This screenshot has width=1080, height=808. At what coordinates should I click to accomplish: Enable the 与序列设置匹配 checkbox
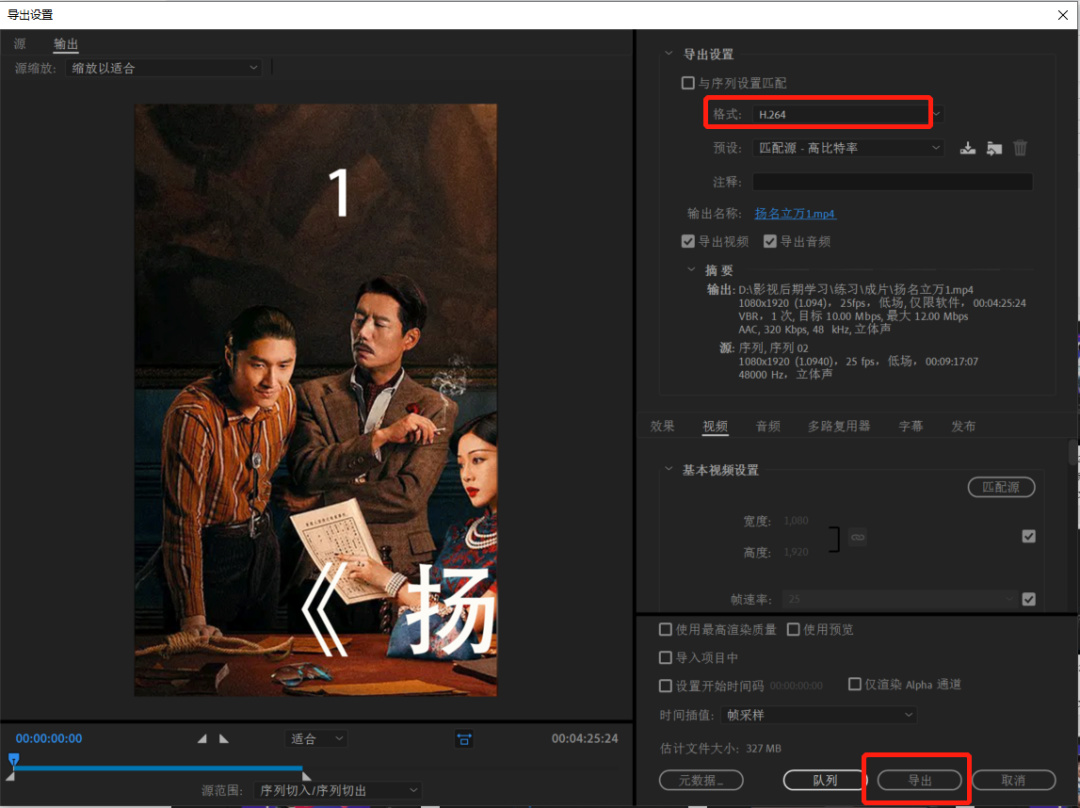tap(688, 83)
